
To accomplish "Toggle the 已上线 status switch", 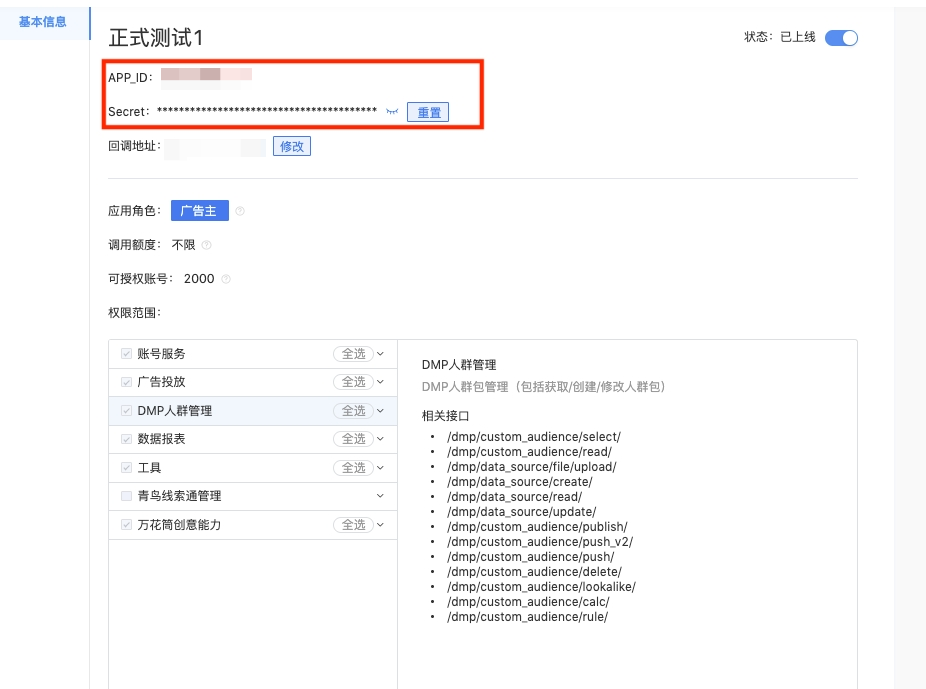I will click(x=841, y=38).
